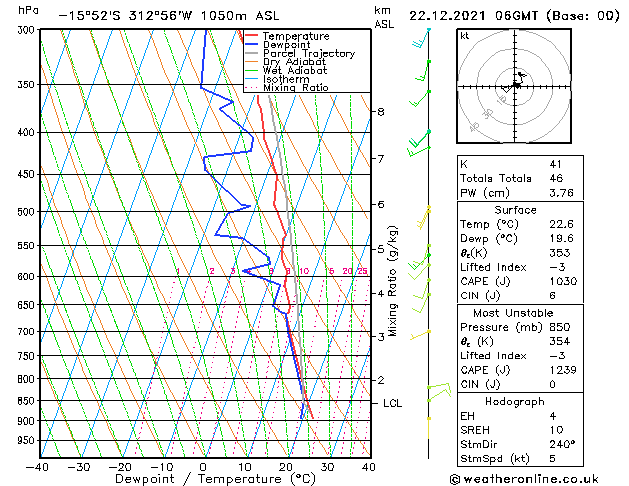Click the Most Unstable CAPE value 1239
The image size is (629, 486).
[563, 370]
